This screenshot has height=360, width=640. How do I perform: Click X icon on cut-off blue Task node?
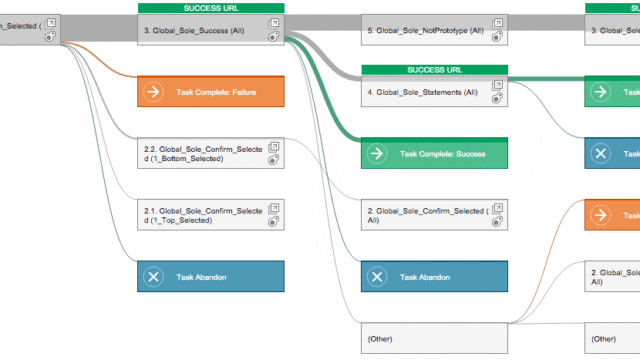click(x=600, y=153)
